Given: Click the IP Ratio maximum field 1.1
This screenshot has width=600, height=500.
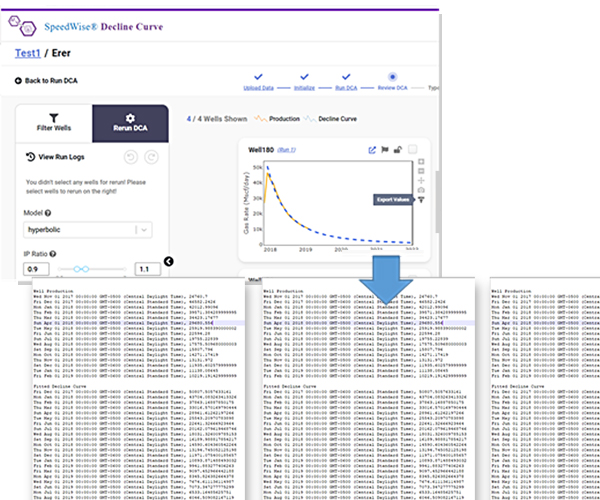Looking at the screenshot, I should [148, 269].
